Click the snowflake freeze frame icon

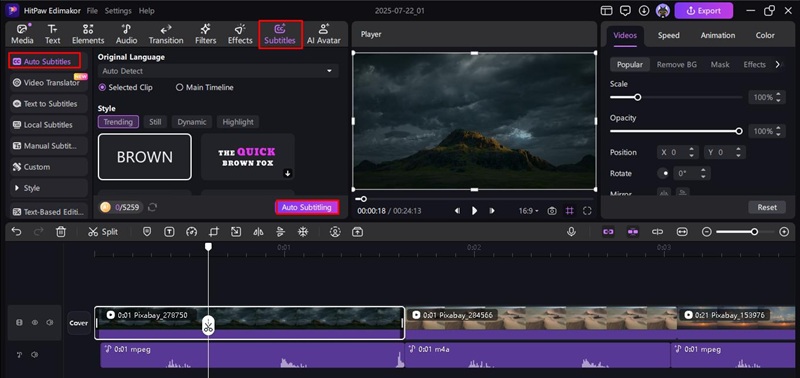303,232
